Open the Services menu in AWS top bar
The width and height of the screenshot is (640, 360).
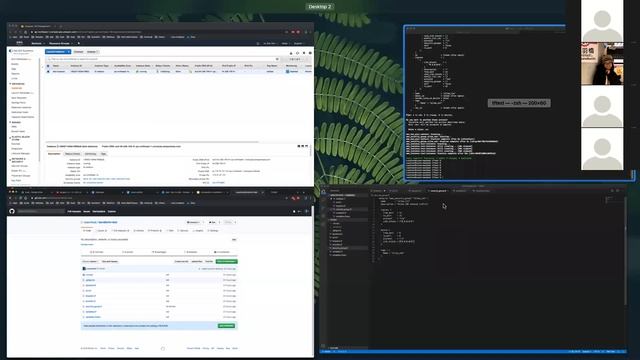[37, 43]
